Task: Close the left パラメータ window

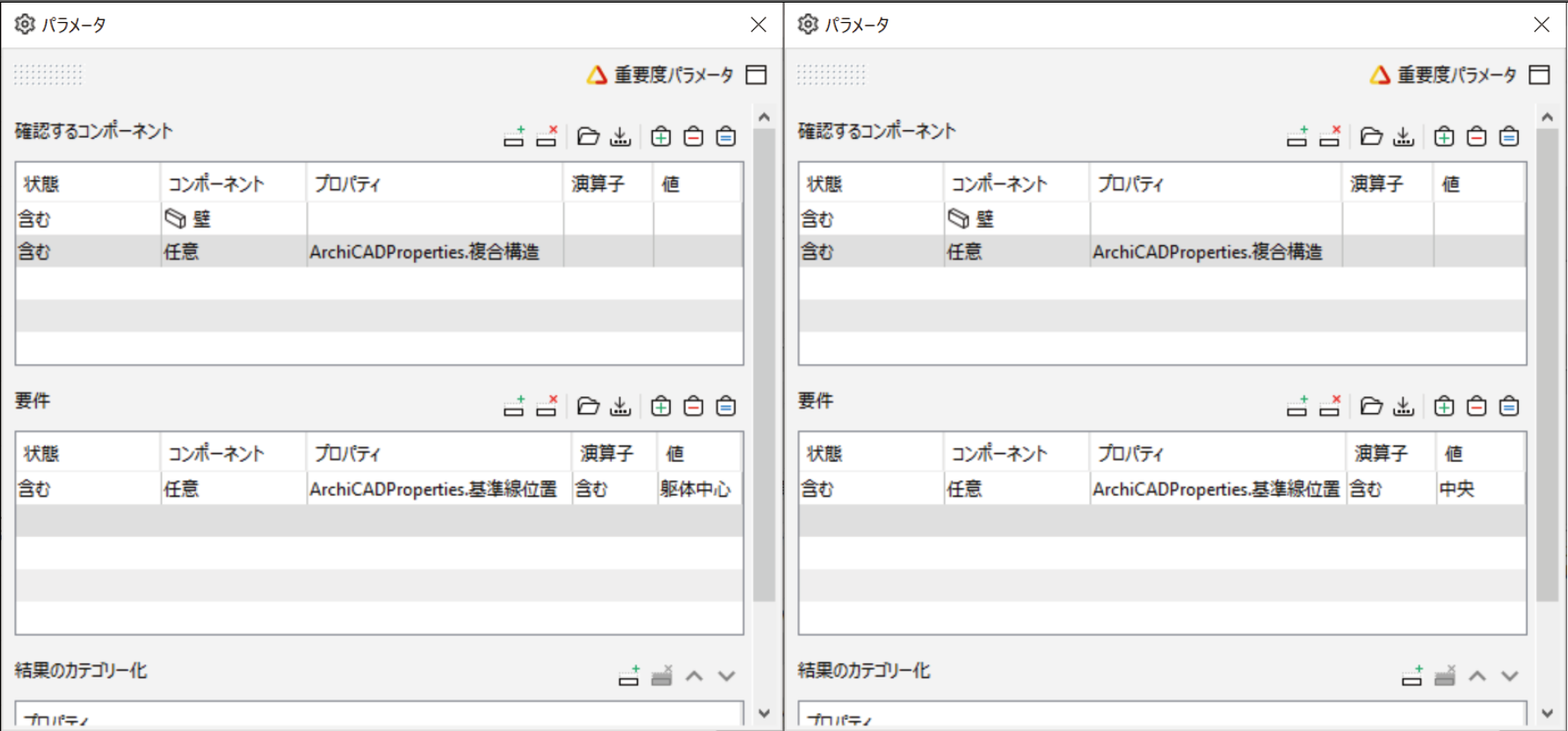Action: click(759, 25)
